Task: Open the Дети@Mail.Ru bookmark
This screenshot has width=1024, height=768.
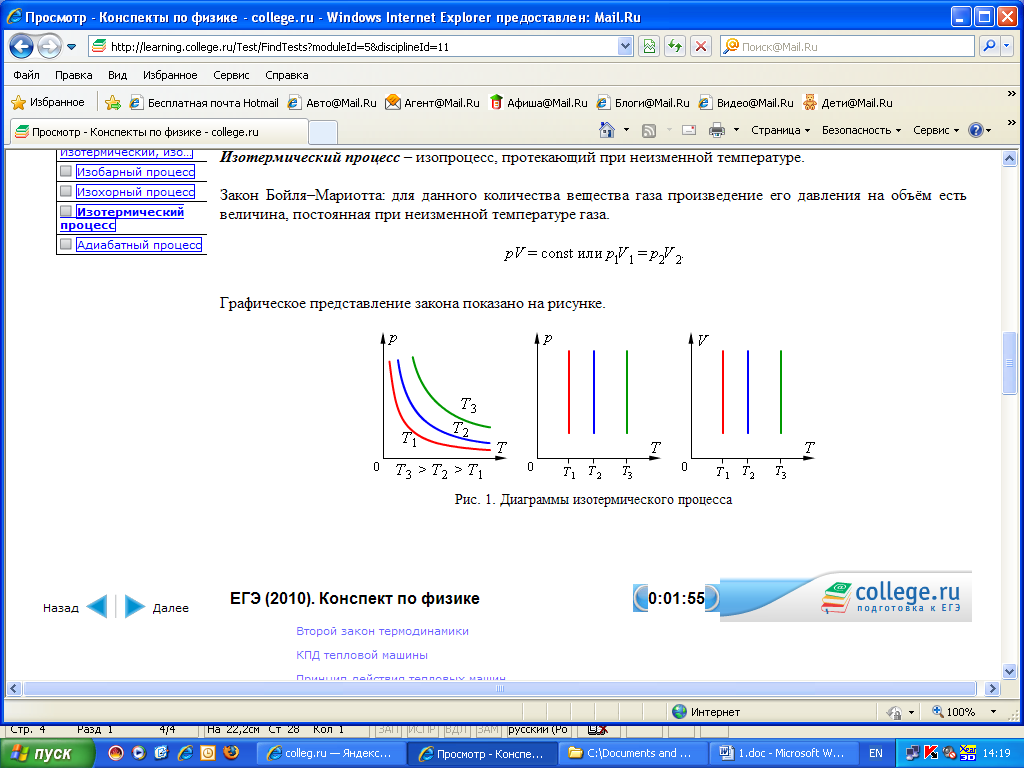Action: (848, 103)
